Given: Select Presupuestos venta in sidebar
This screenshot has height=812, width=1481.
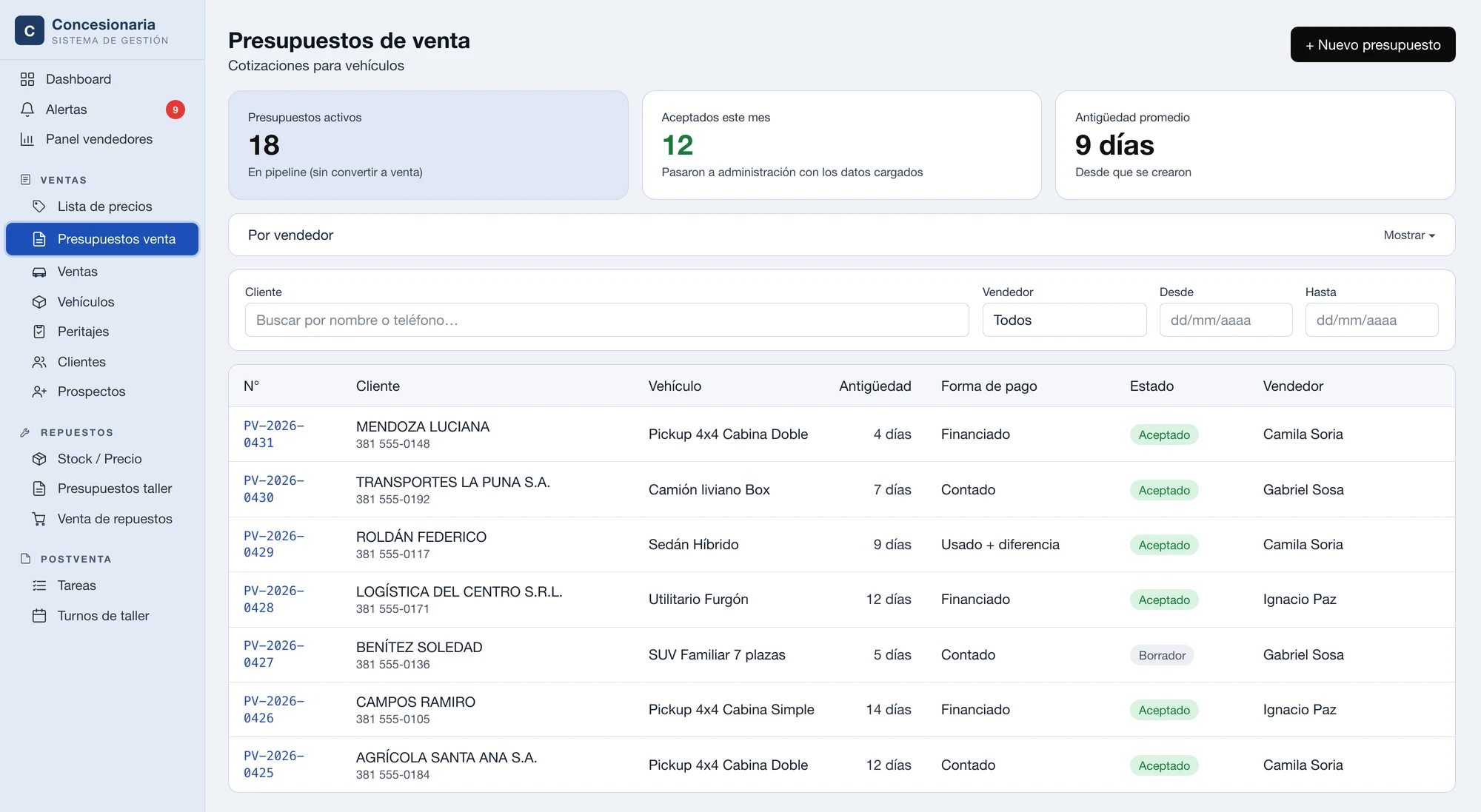Looking at the screenshot, I should tap(102, 239).
